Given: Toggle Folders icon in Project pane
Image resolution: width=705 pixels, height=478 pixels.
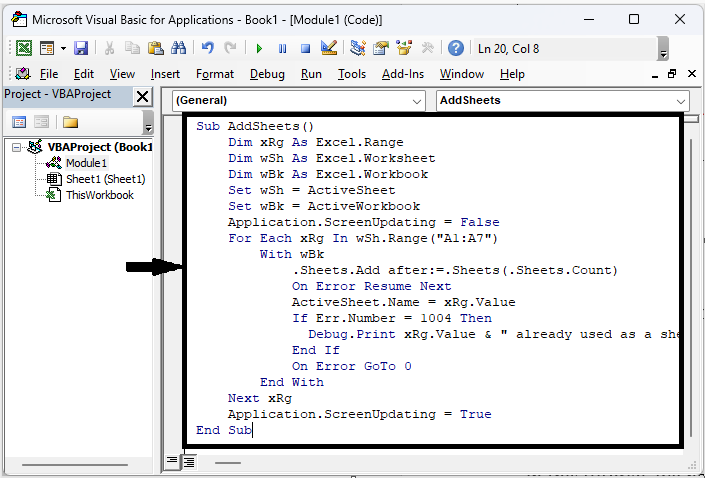Looking at the screenshot, I should click(70, 122).
